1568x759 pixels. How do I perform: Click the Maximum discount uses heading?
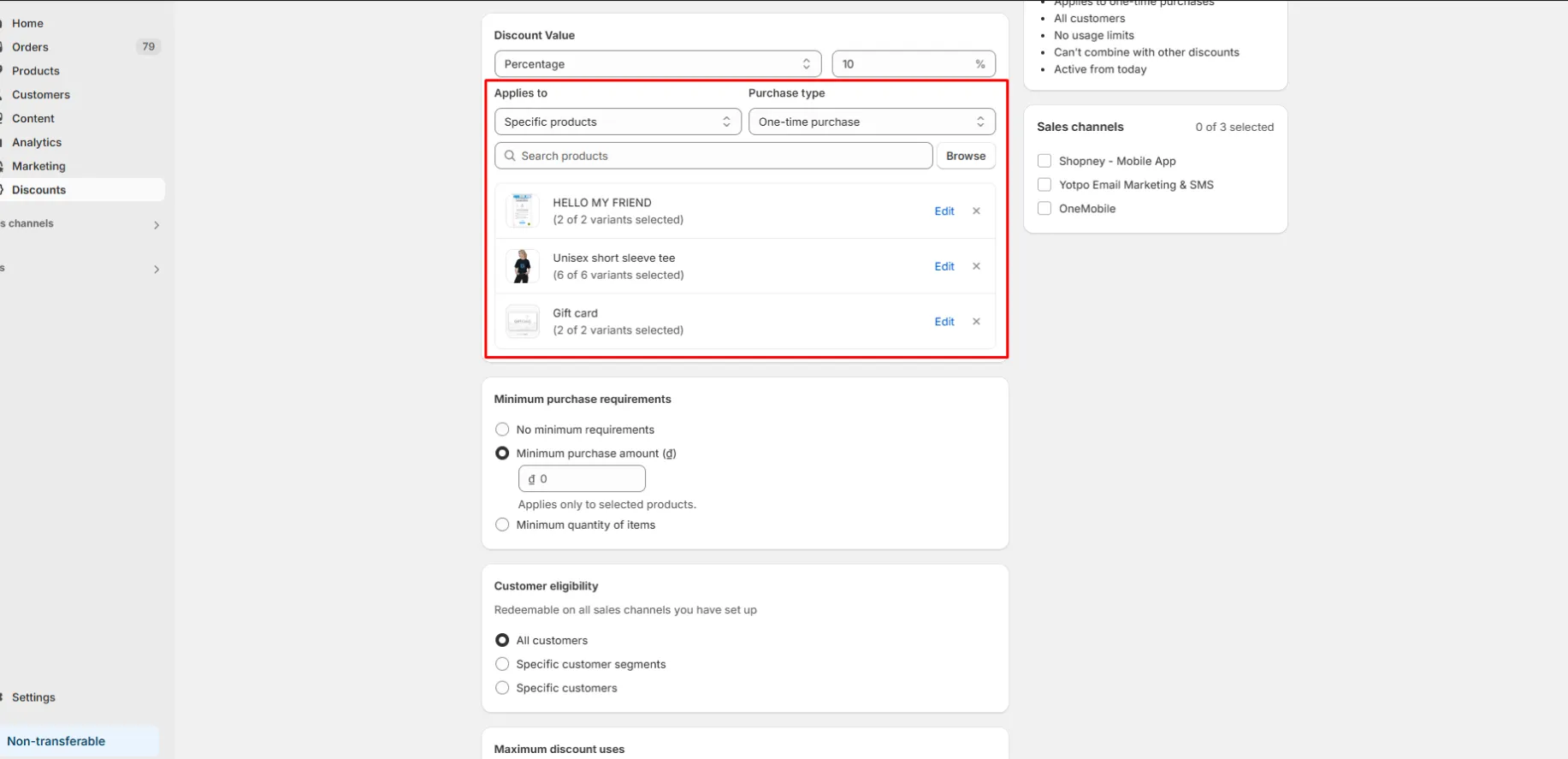pos(559,749)
